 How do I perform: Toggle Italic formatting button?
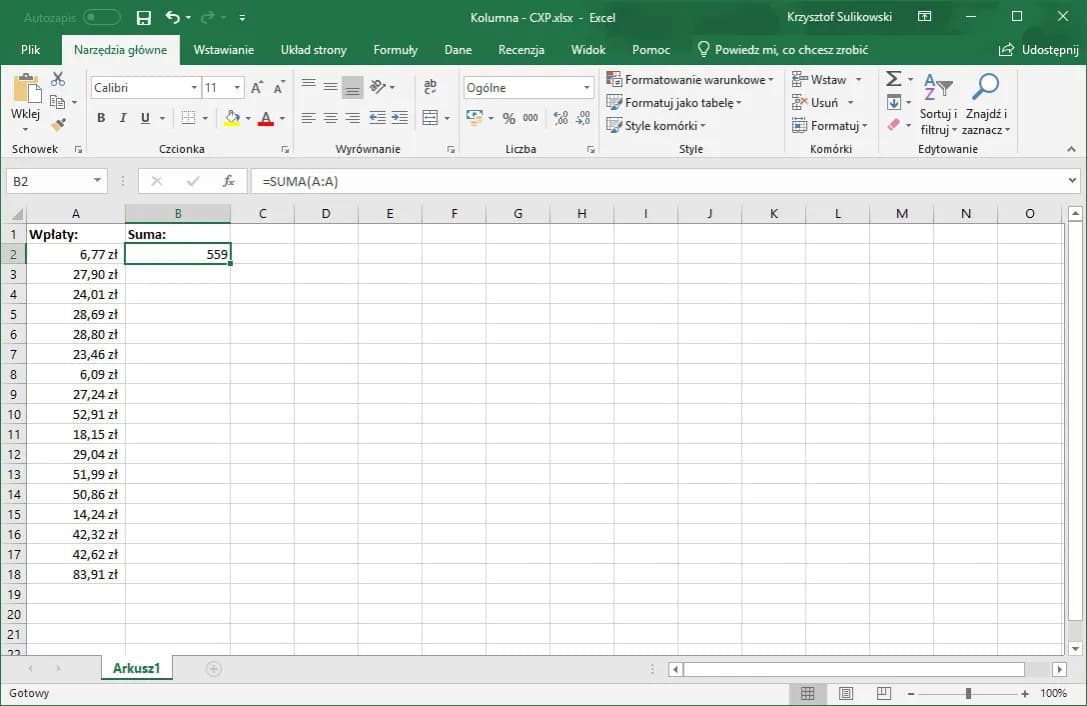(123, 118)
